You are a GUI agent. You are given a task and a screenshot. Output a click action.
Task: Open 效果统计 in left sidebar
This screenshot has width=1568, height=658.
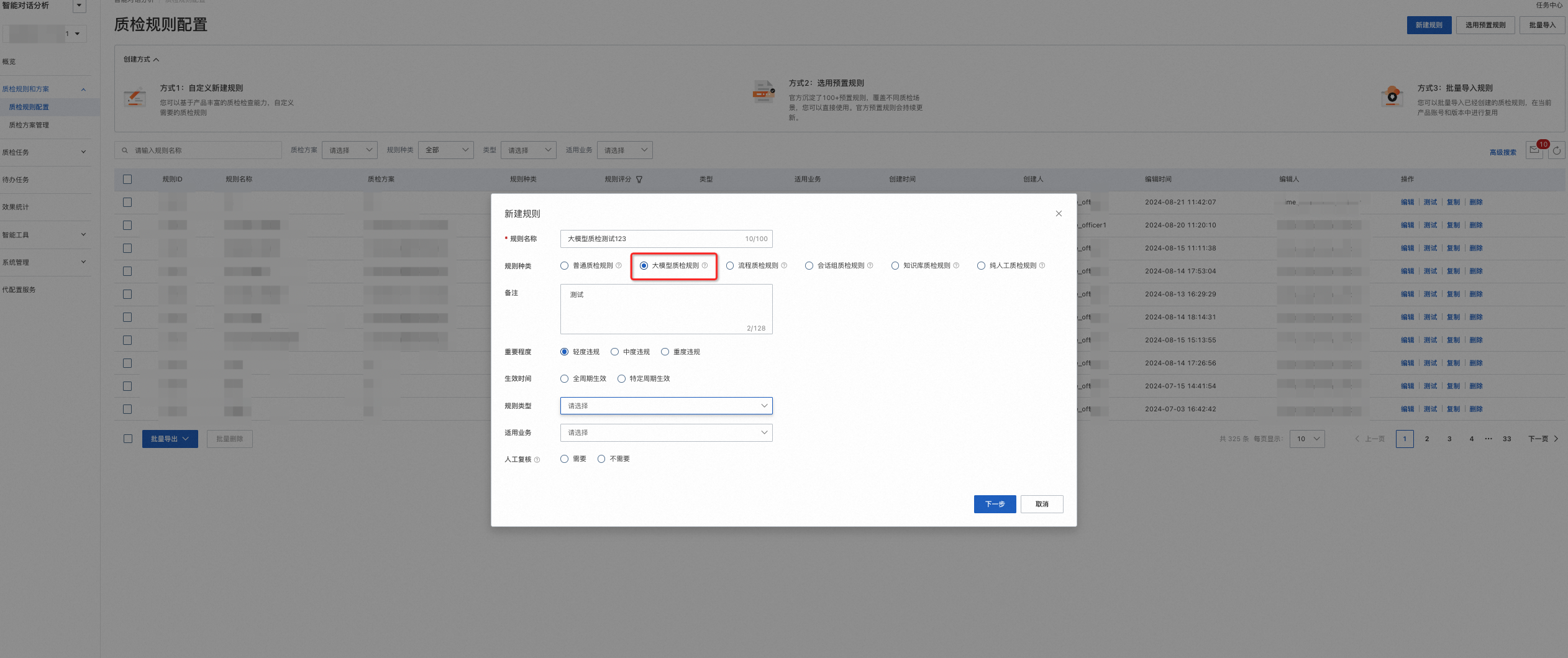(x=16, y=207)
